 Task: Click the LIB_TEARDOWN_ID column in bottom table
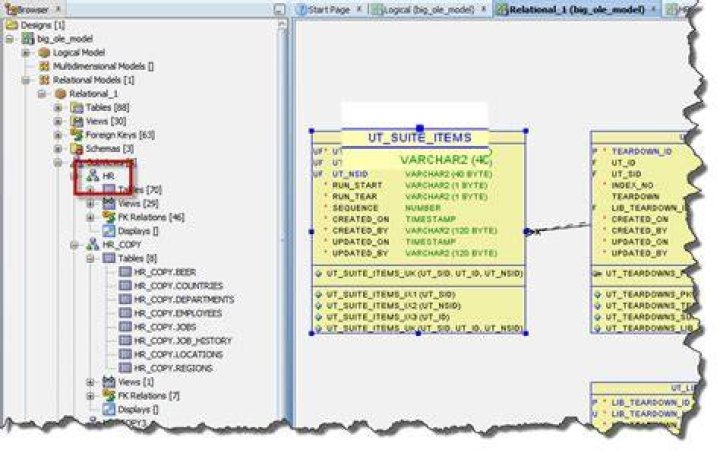click(651, 403)
